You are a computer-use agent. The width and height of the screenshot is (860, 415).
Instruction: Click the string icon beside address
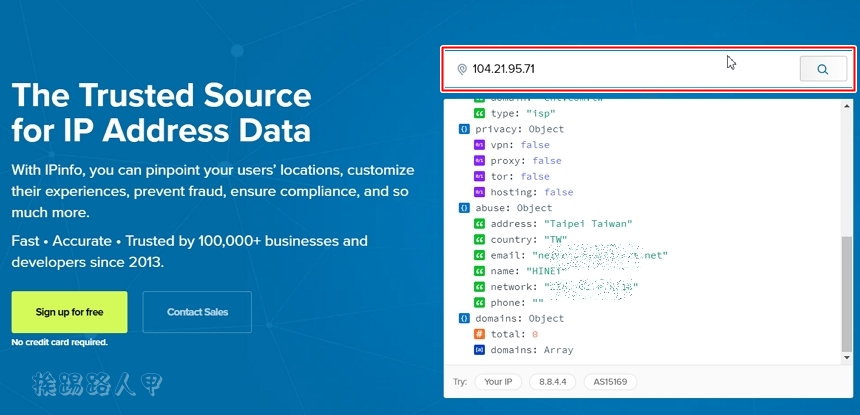(x=479, y=224)
